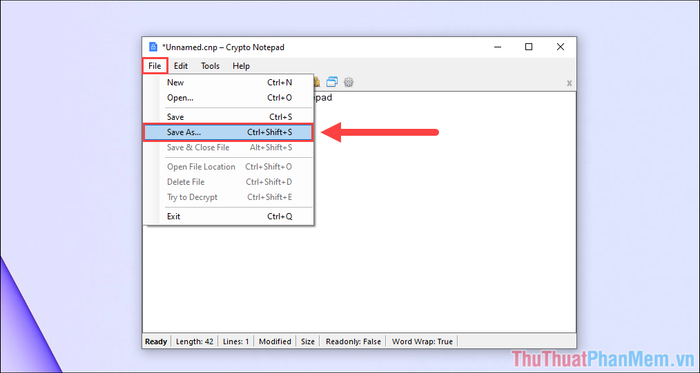Click the Save & Close File entry
Viewport: 700px width, 373px height.
point(229,148)
